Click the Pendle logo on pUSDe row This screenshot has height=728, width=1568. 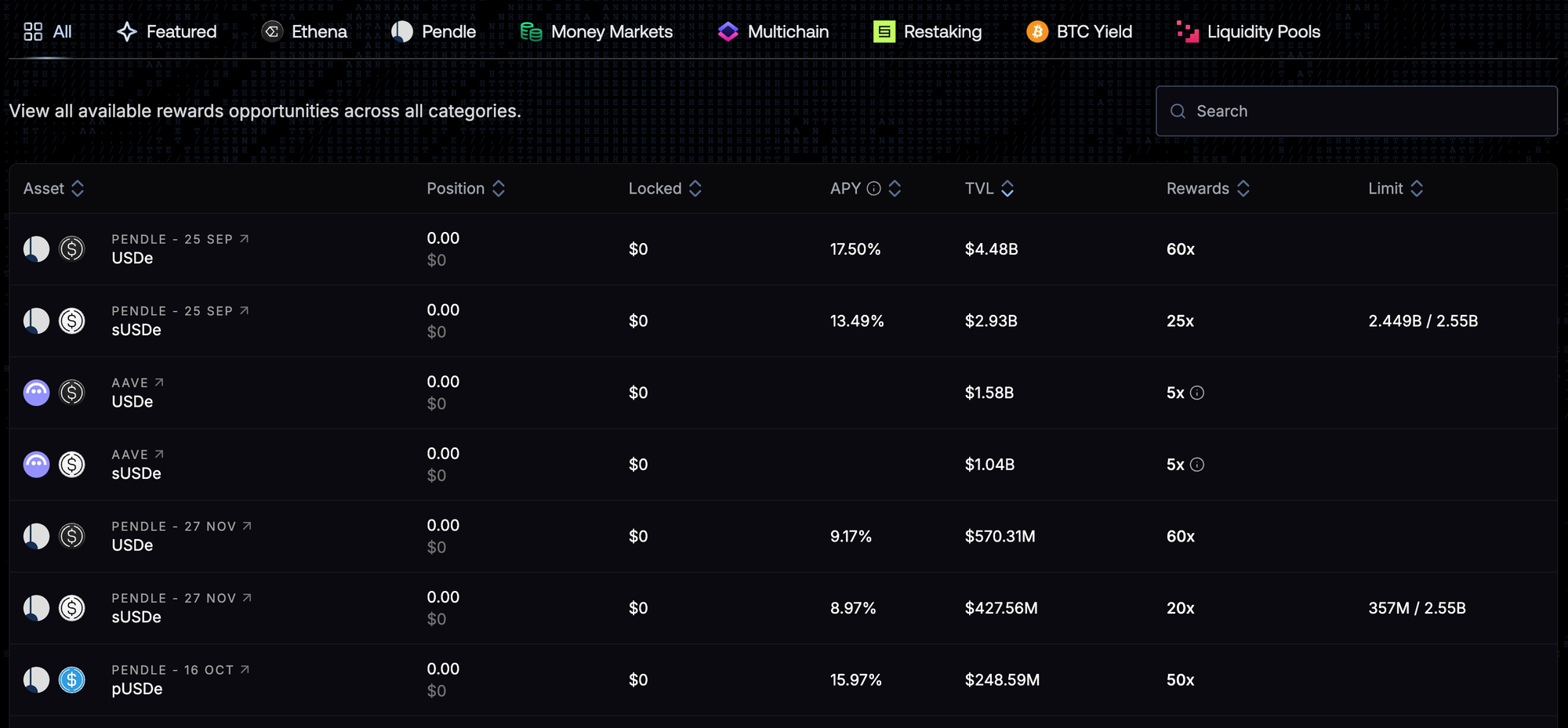click(36, 680)
